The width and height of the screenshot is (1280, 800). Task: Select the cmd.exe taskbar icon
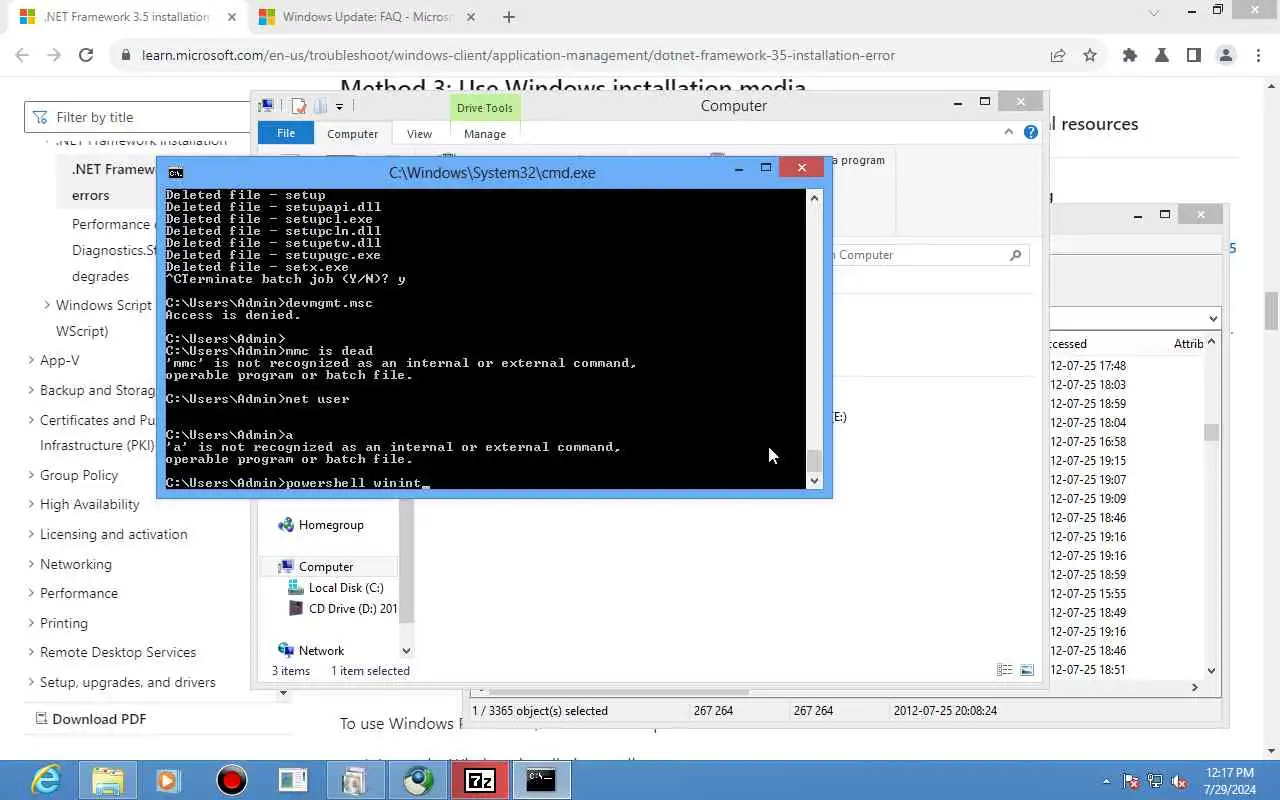pyautogui.click(x=541, y=780)
